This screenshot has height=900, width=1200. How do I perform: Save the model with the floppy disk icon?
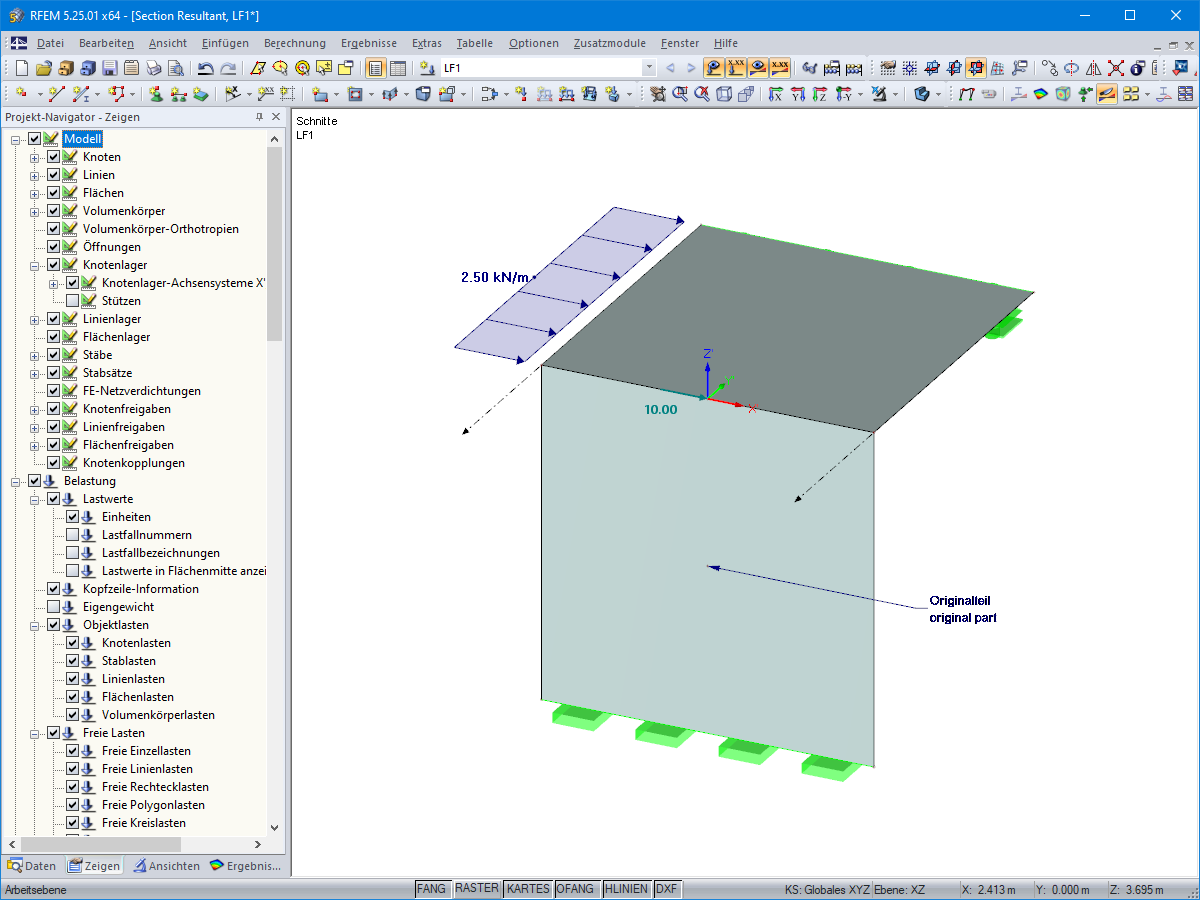coord(109,68)
